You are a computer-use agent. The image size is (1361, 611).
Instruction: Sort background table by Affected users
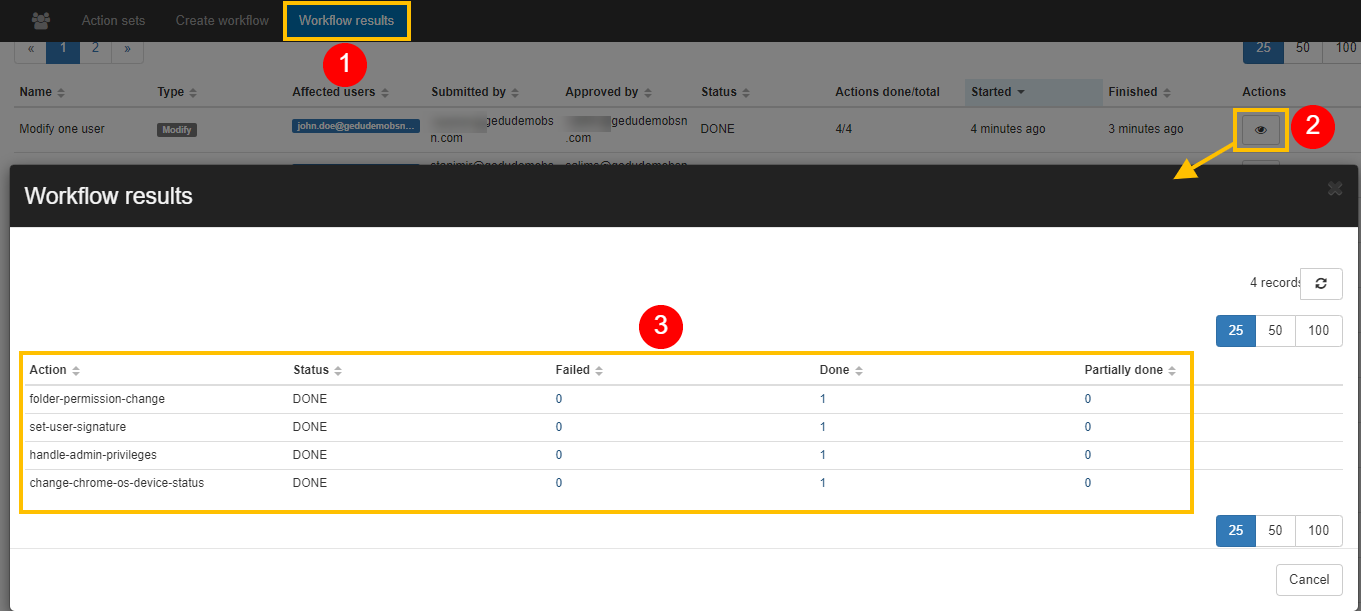pos(340,92)
